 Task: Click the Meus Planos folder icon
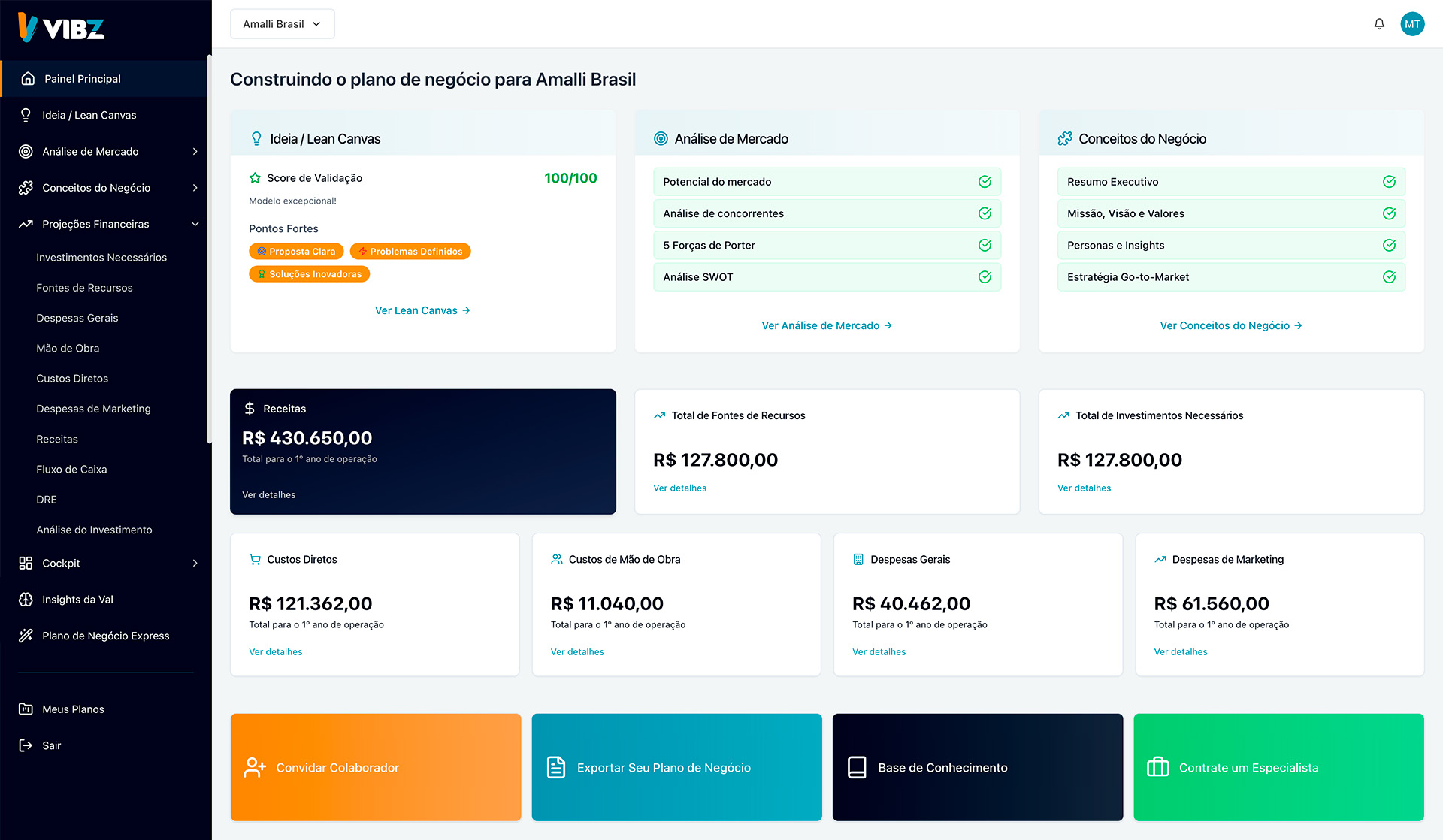tap(26, 709)
